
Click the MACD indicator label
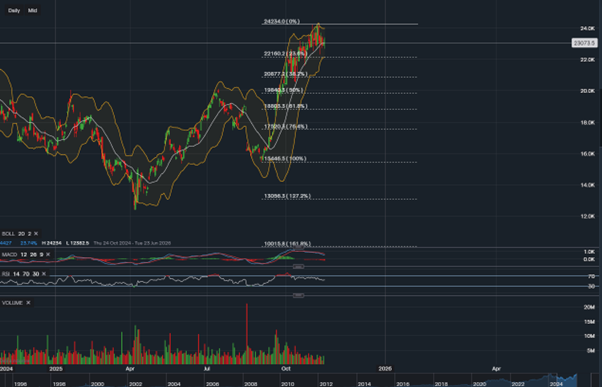tap(9, 254)
